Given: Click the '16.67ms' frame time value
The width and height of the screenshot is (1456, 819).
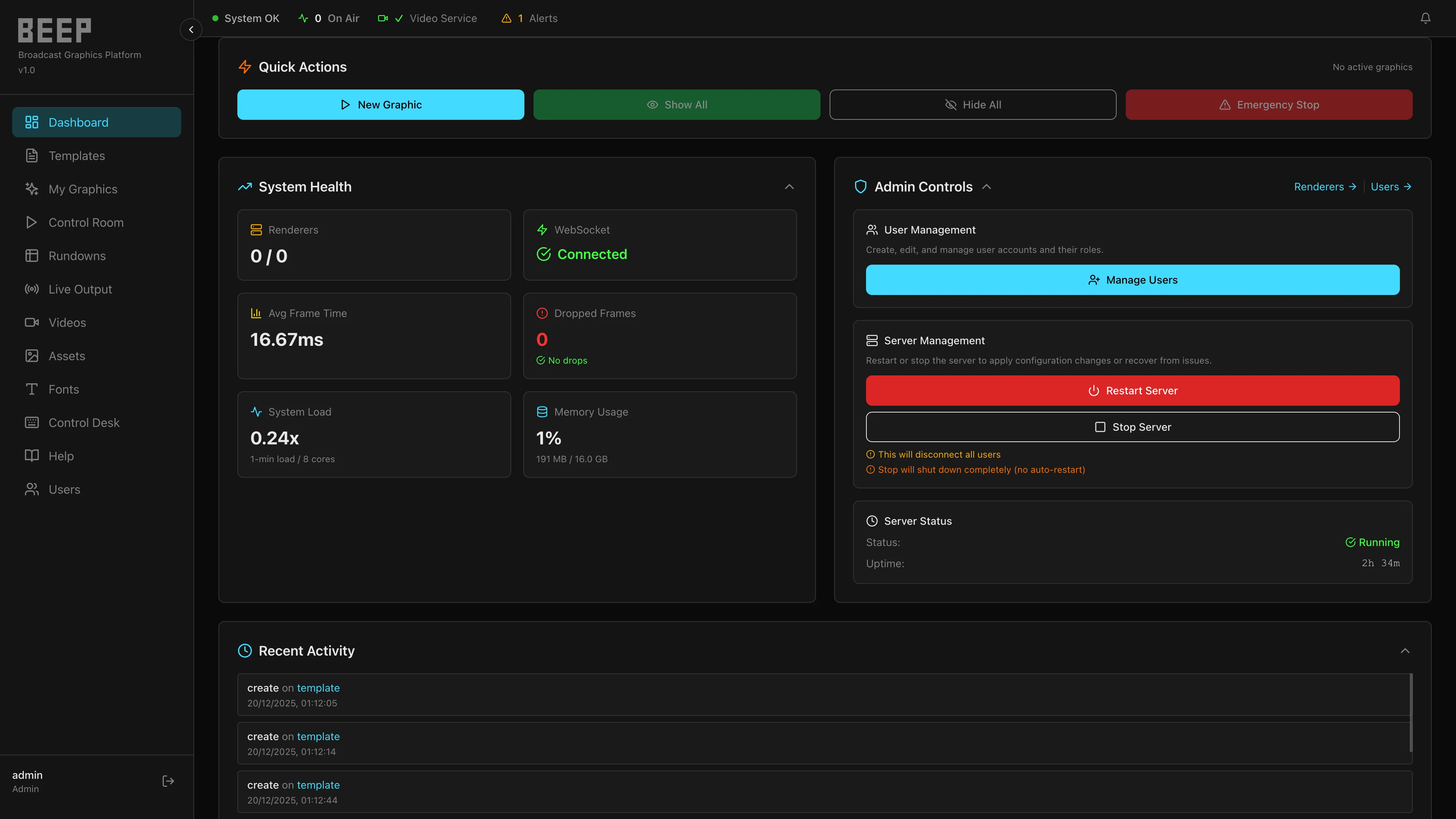Looking at the screenshot, I should tap(287, 339).
